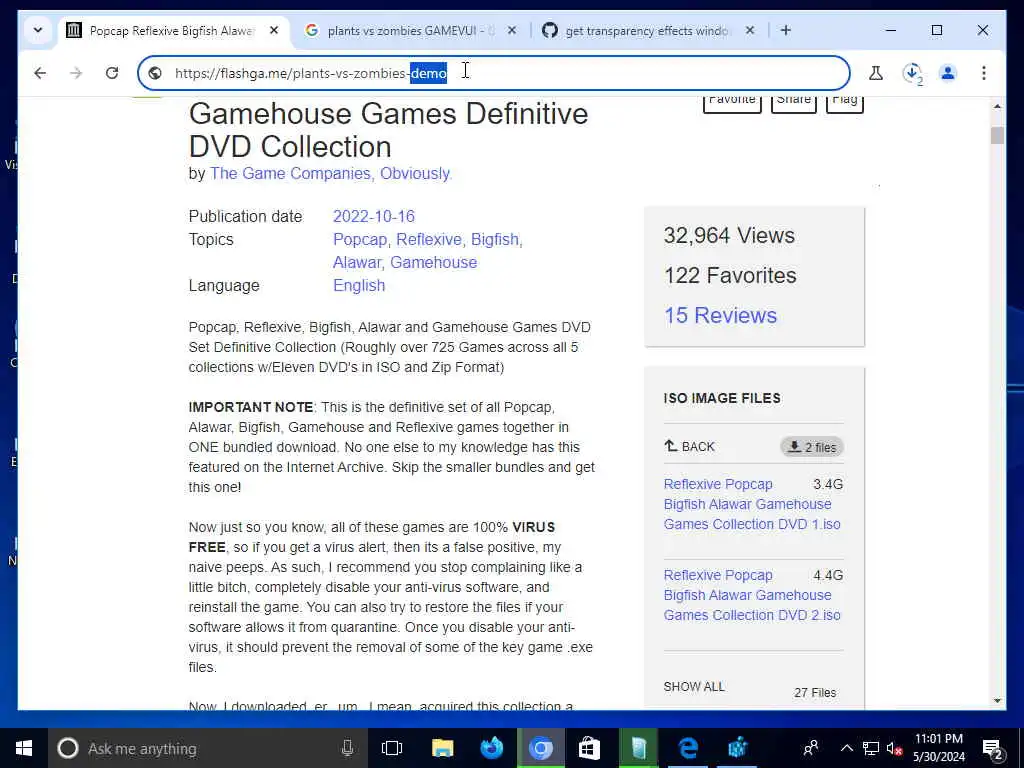Screen dimensions: 1024x768
Task: Open the Windows Start menu
Action: tap(24, 748)
